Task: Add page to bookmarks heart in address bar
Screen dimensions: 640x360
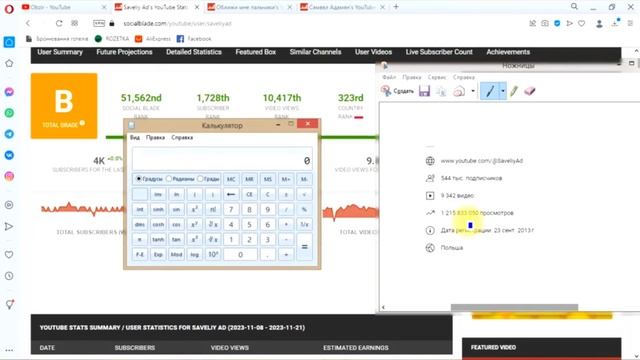Action: pyautogui.click(x=582, y=23)
